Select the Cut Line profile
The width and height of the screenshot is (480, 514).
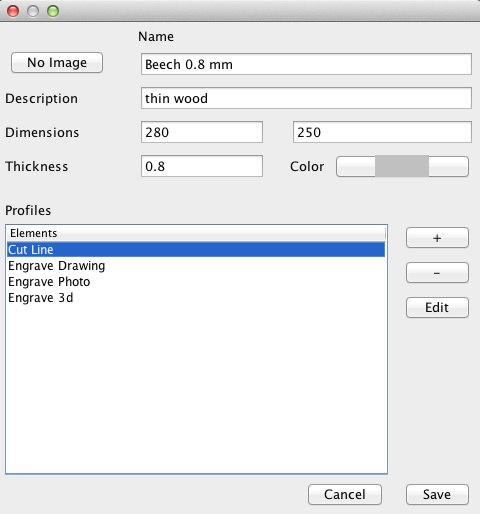pos(196,249)
